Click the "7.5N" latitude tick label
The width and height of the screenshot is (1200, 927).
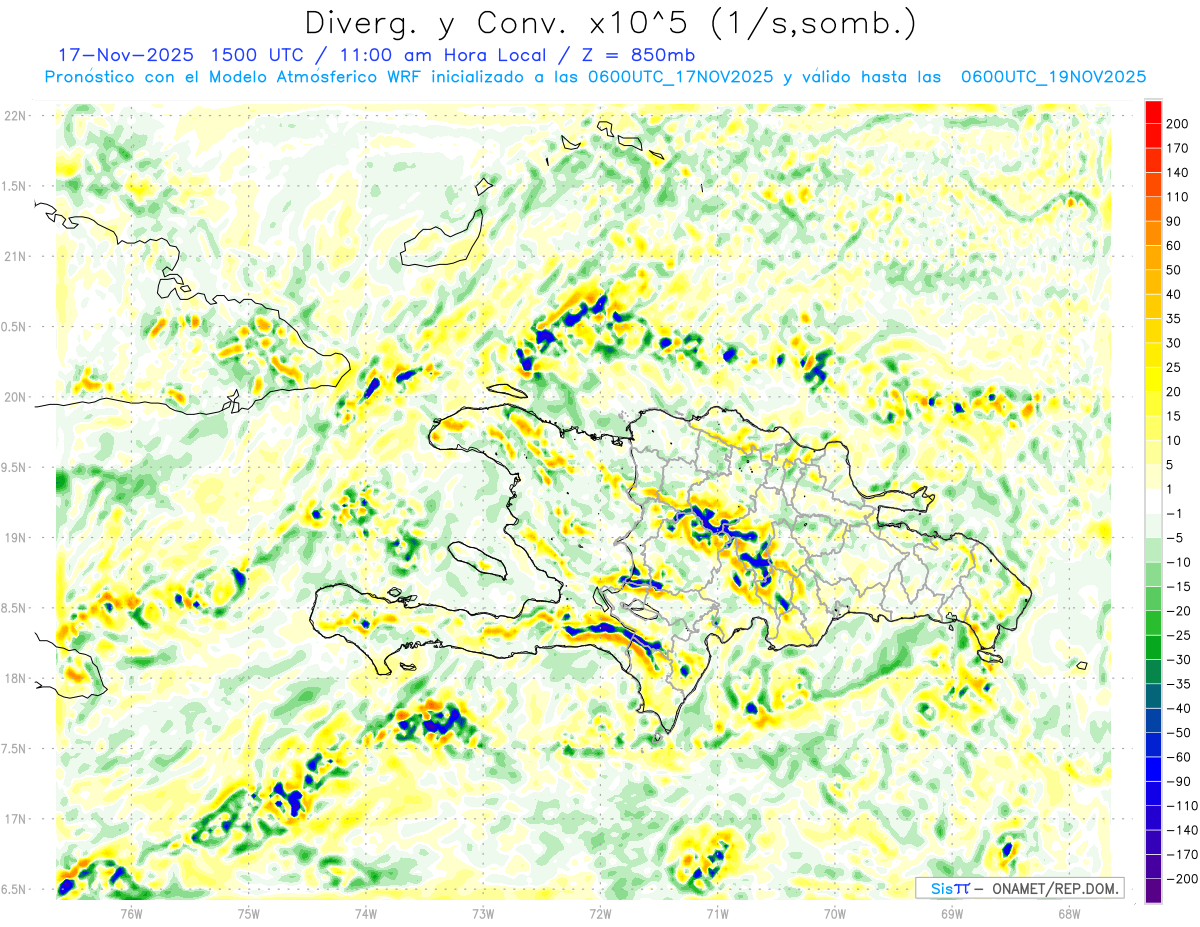click(15, 749)
